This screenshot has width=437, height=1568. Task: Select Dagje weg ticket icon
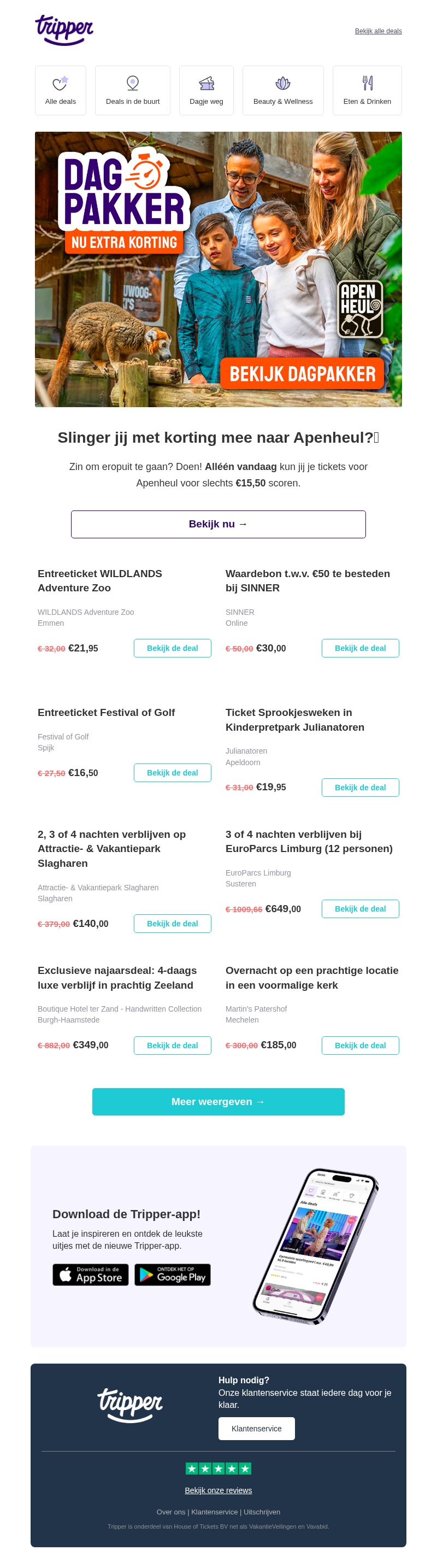206,84
